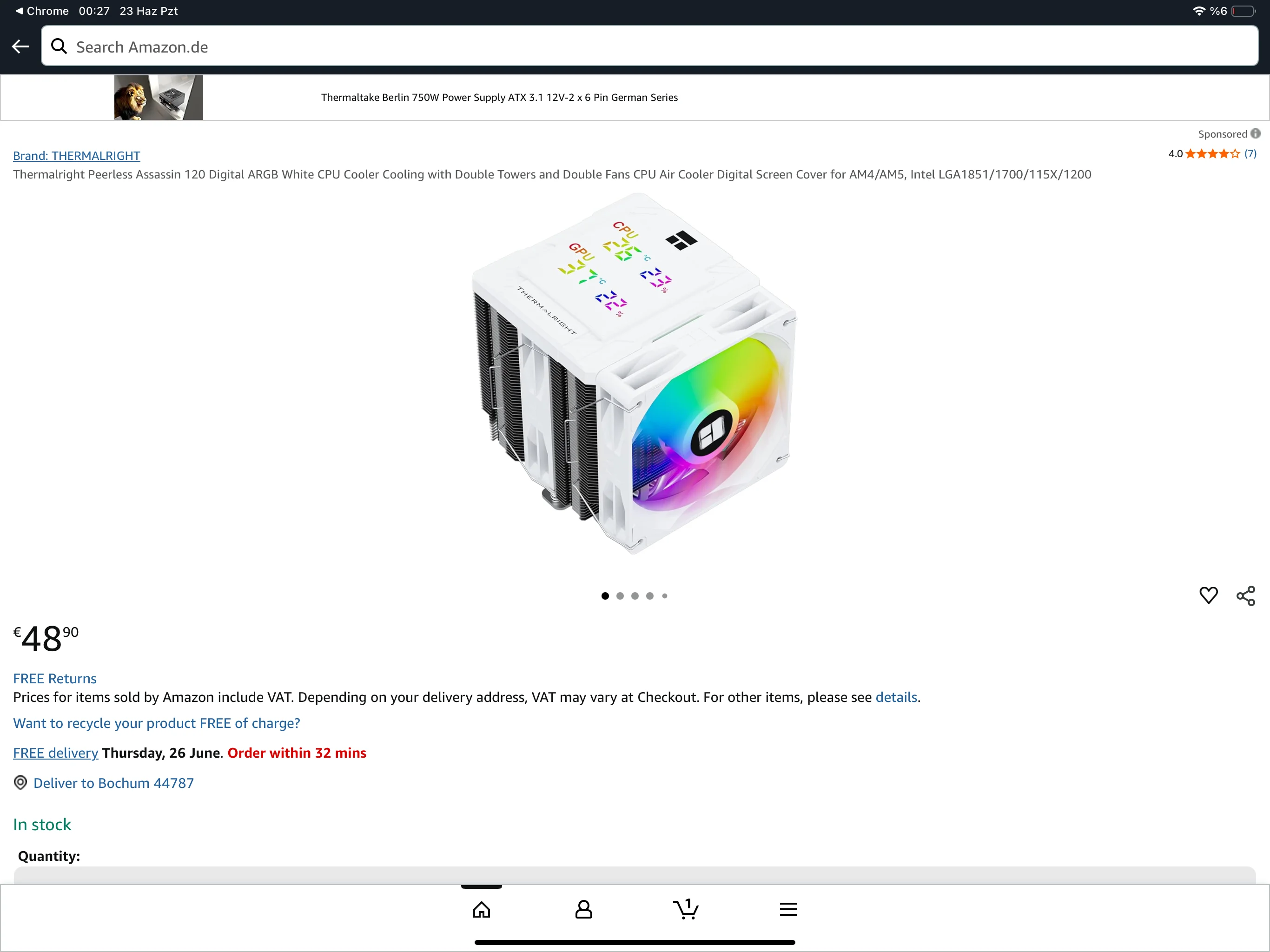This screenshot has width=1270, height=952.
Task: Open the hamburger menu icon
Action: click(788, 910)
